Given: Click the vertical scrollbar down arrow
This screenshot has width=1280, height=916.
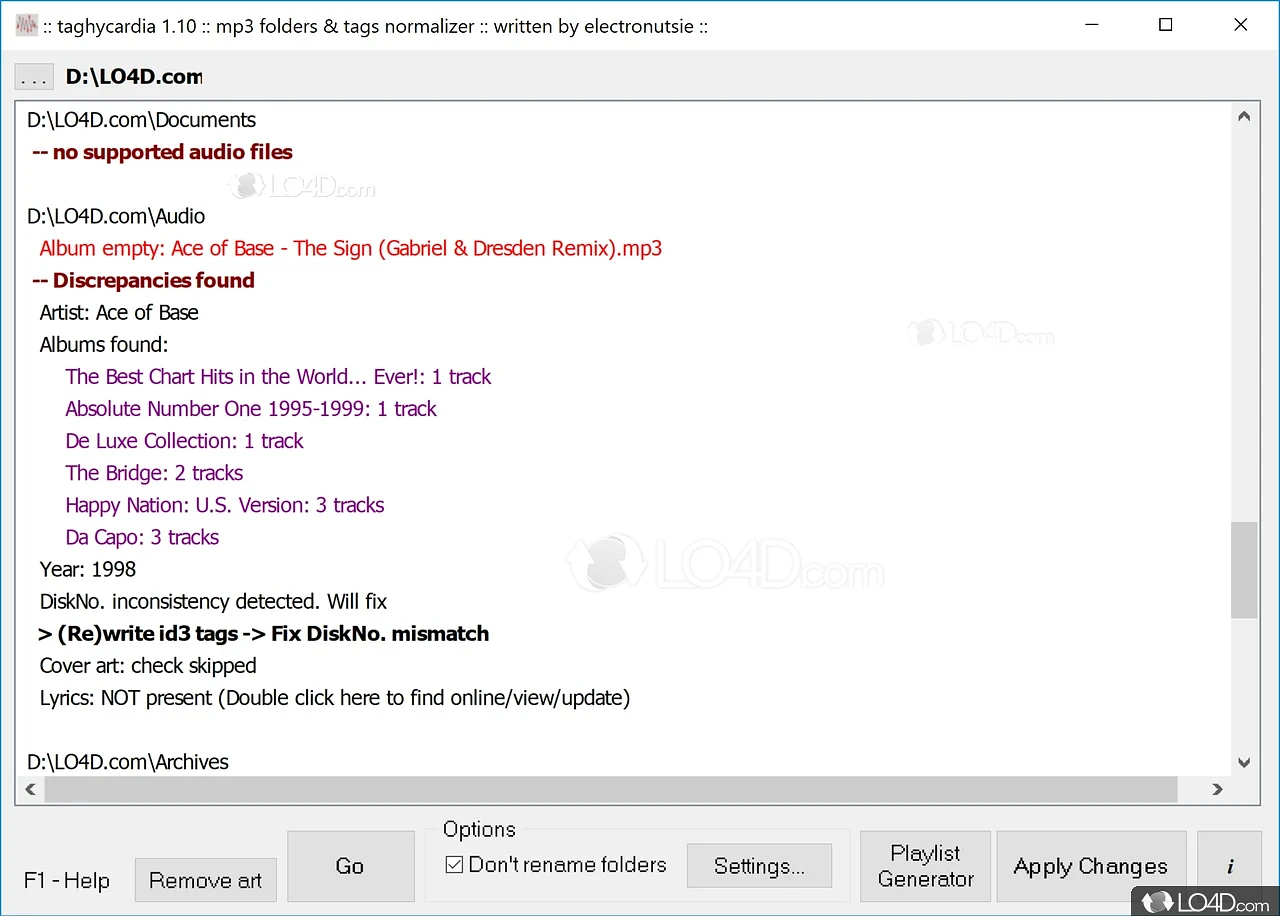Looking at the screenshot, I should (x=1244, y=762).
